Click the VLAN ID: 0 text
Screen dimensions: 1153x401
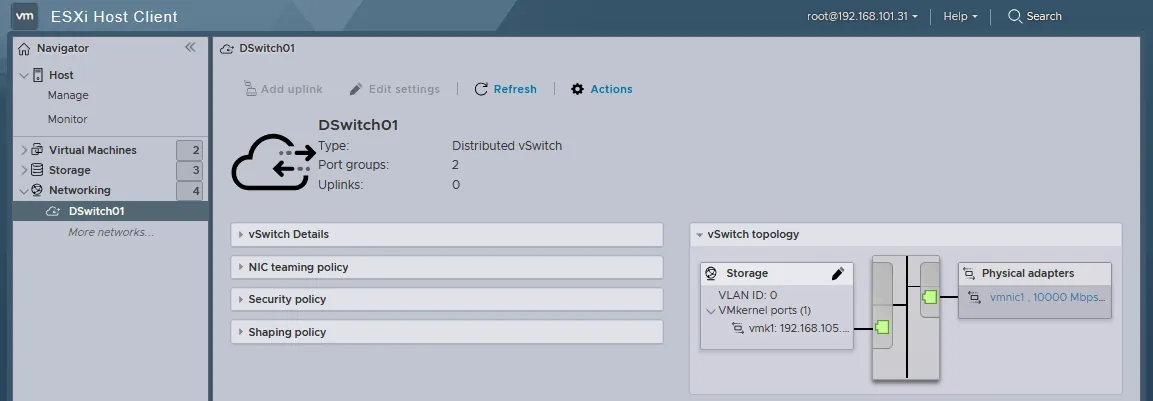[748, 295]
